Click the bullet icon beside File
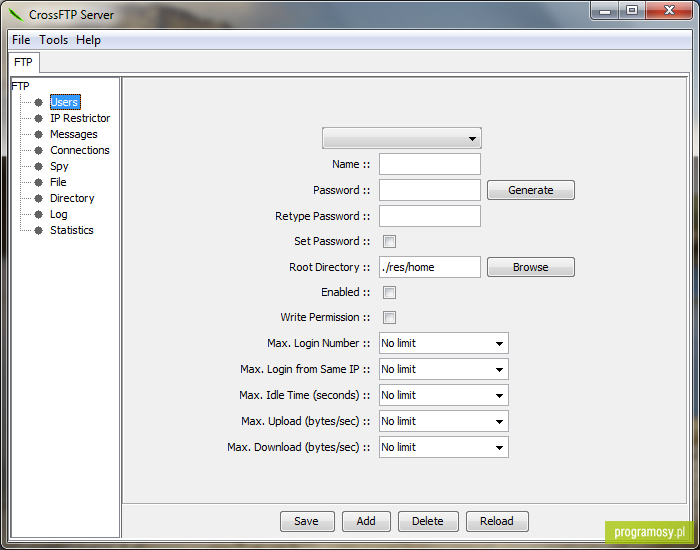The width and height of the screenshot is (700, 550). tap(39, 182)
